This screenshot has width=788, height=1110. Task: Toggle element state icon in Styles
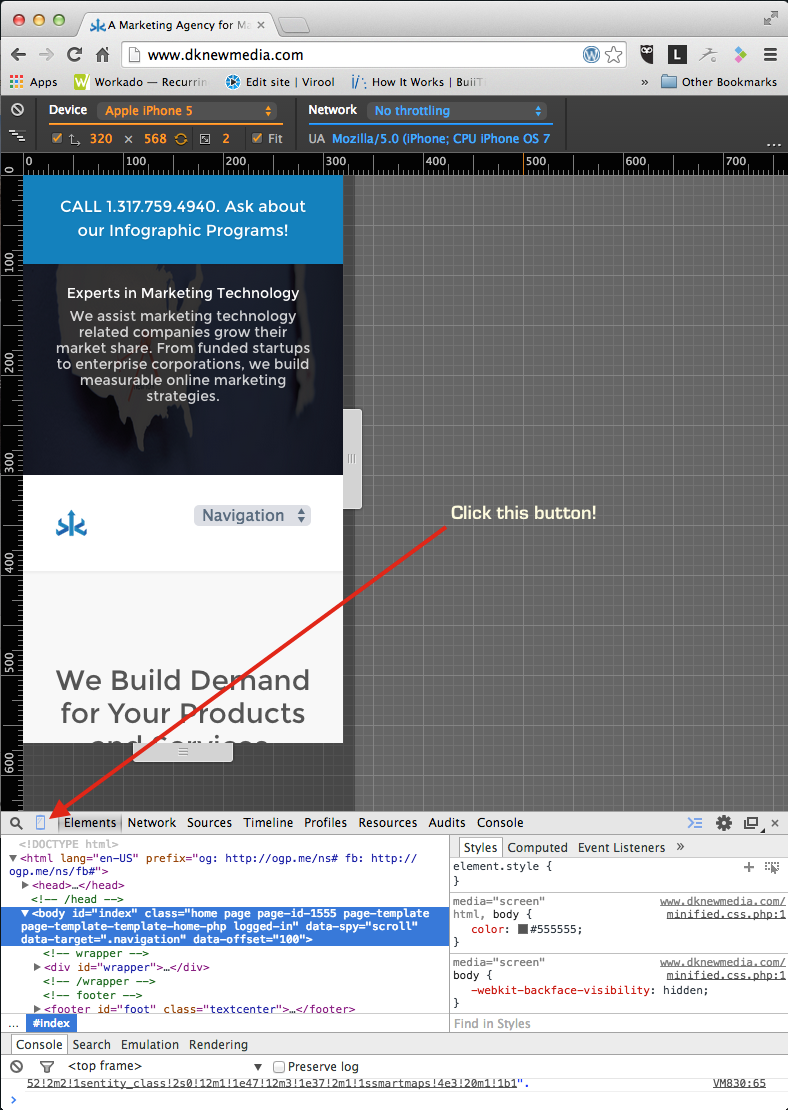[772, 867]
